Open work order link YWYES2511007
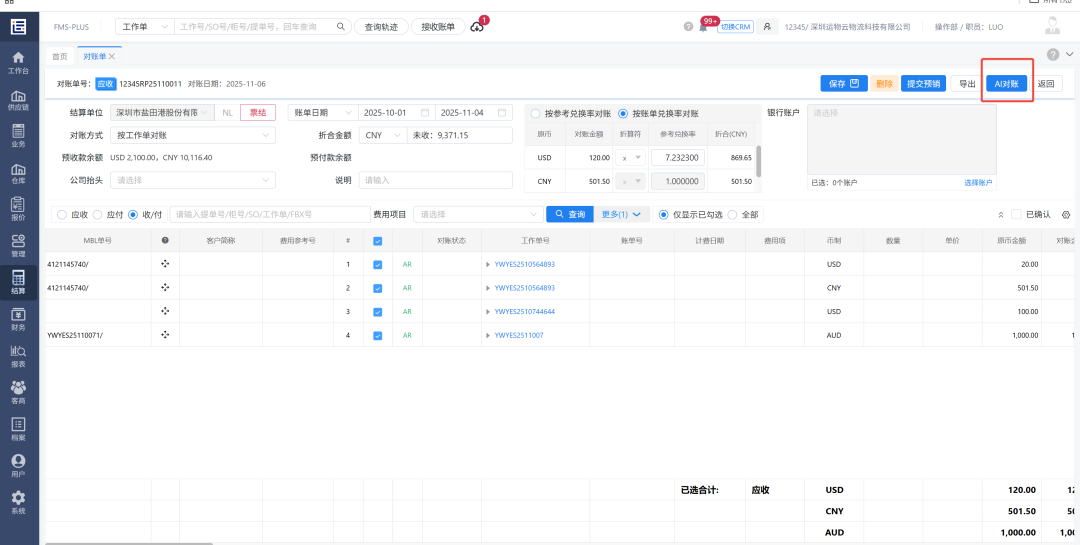Viewport: 1080px width, 545px height. [519, 335]
